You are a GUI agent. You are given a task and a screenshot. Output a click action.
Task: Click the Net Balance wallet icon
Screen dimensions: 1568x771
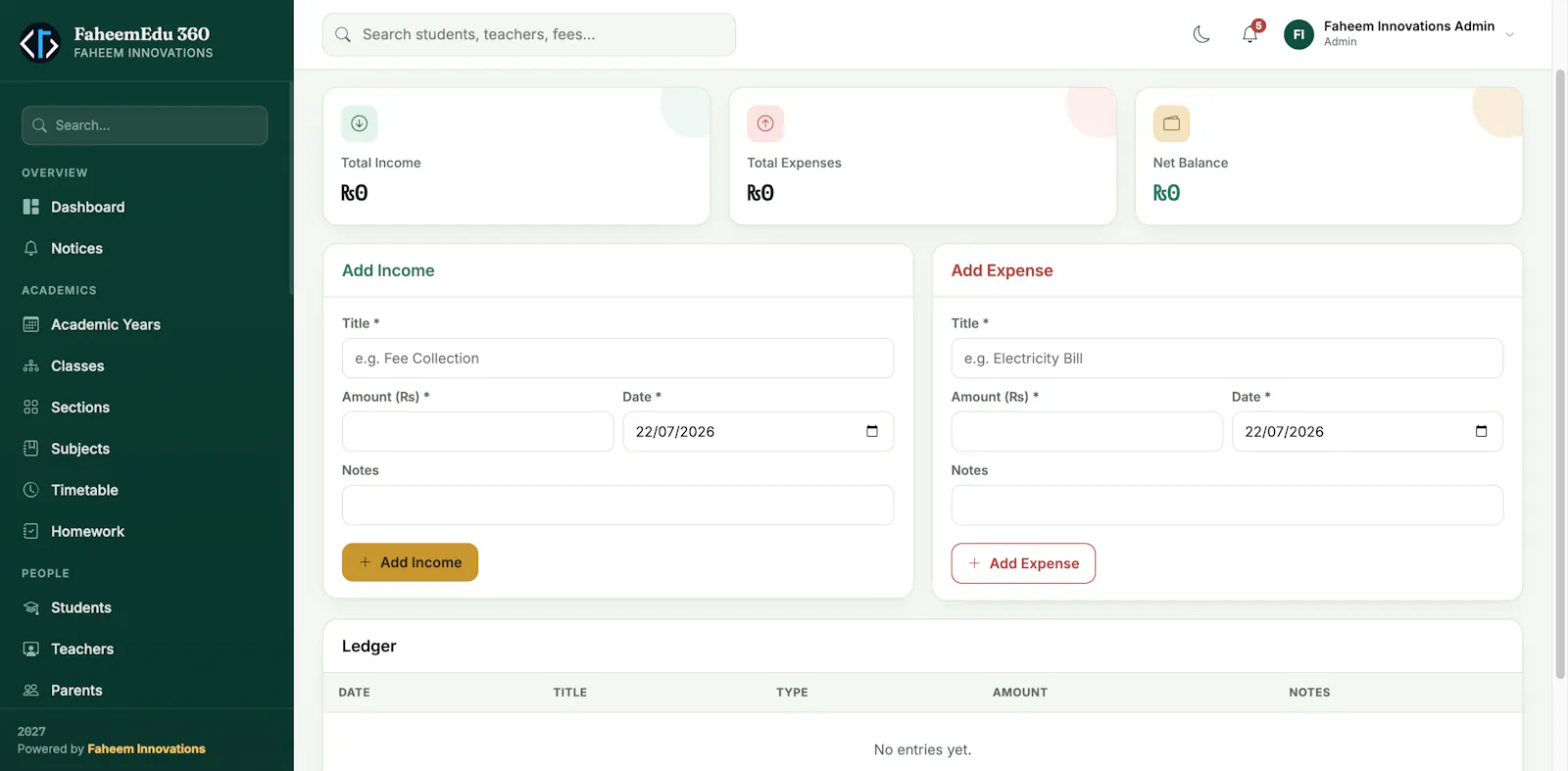(1171, 123)
